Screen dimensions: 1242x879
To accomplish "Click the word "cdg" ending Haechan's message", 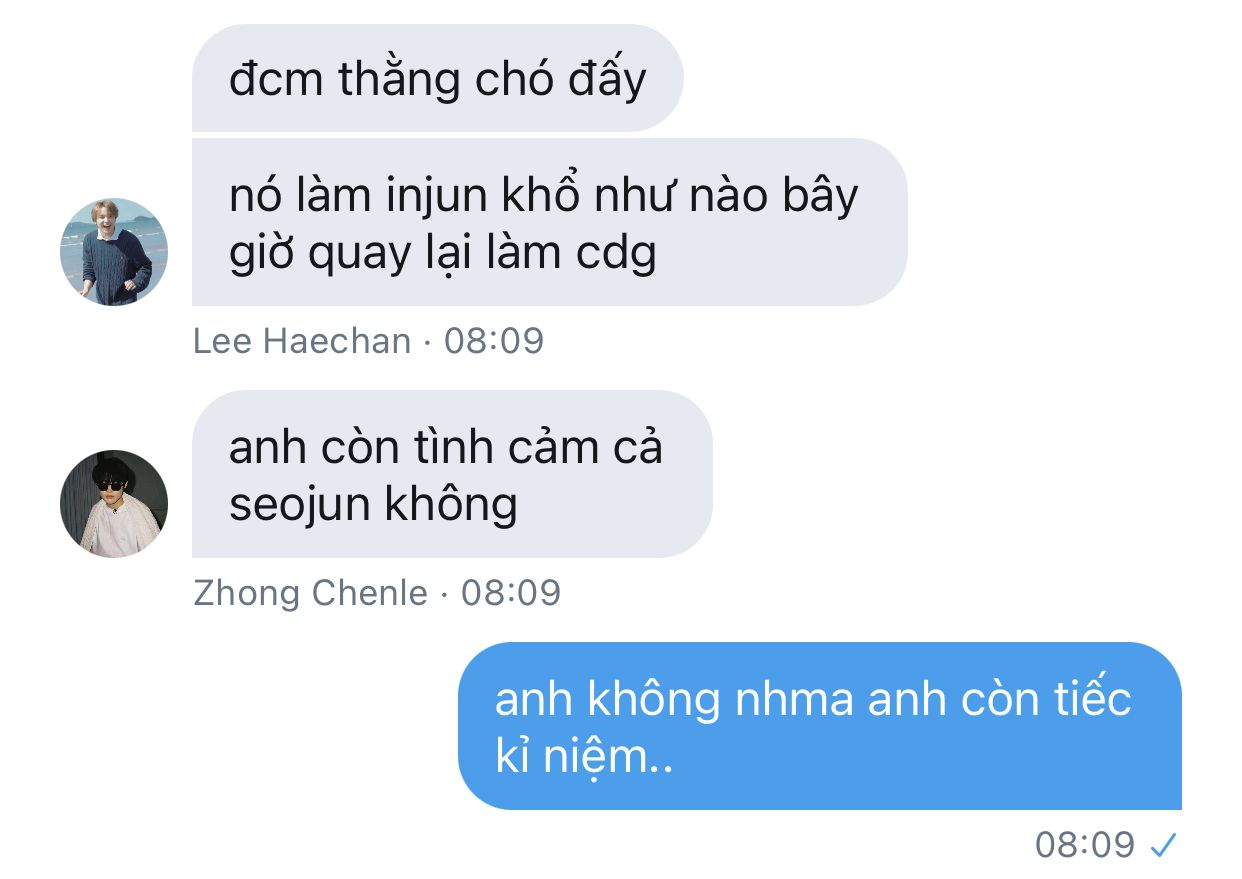I will pos(617,254).
